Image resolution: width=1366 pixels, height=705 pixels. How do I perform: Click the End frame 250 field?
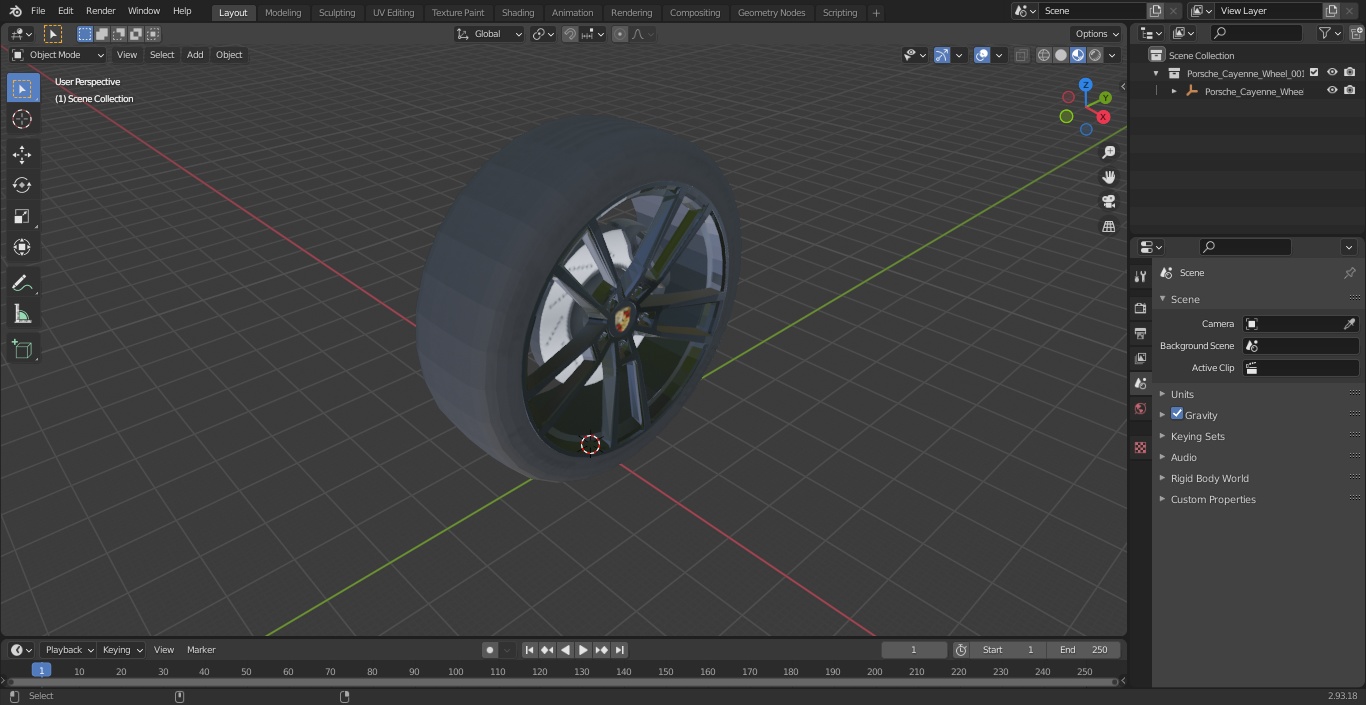click(1084, 650)
